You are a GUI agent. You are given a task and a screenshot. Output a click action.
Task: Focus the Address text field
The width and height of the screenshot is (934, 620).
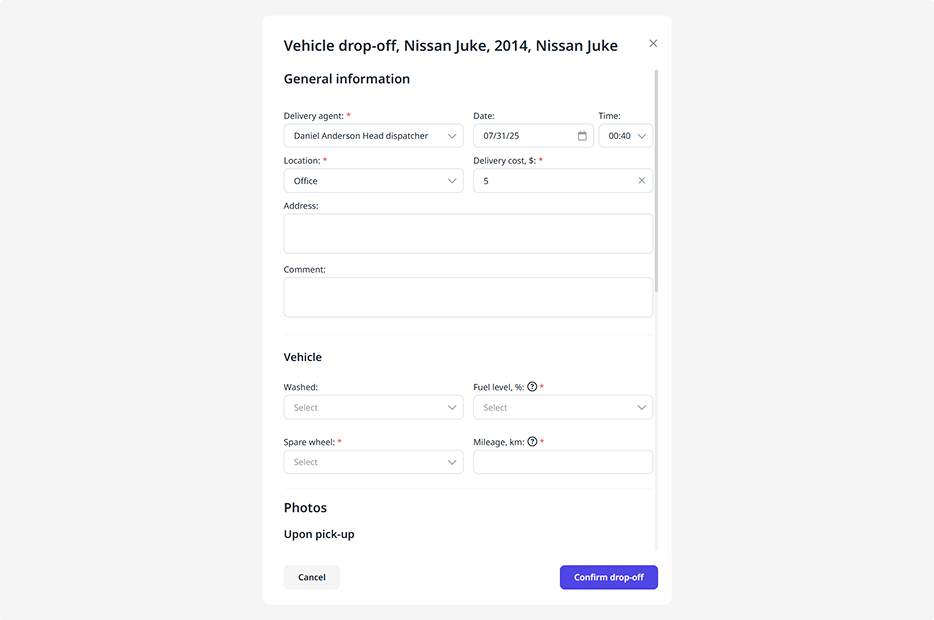(x=468, y=234)
